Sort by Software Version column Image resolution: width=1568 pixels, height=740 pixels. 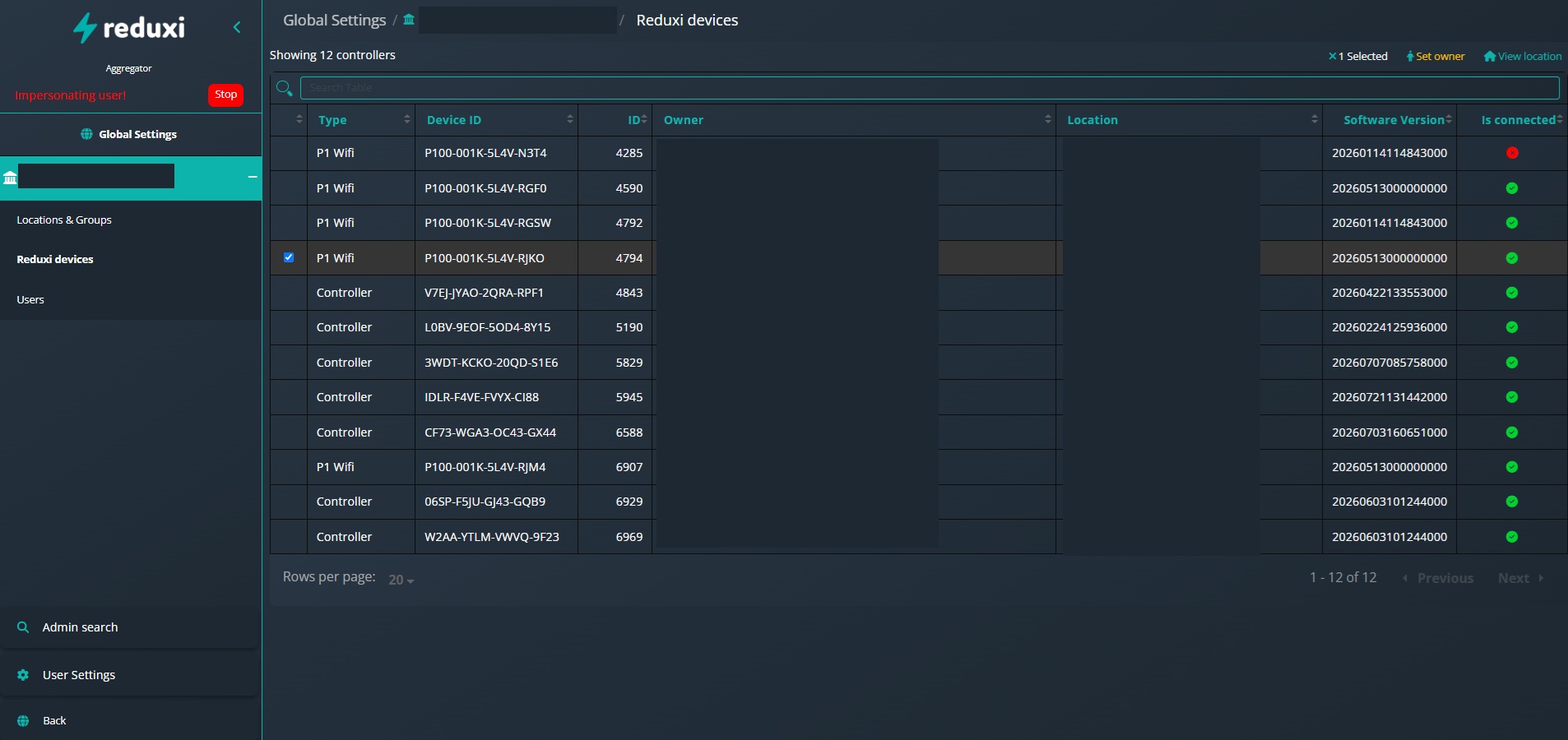point(1389,120)
